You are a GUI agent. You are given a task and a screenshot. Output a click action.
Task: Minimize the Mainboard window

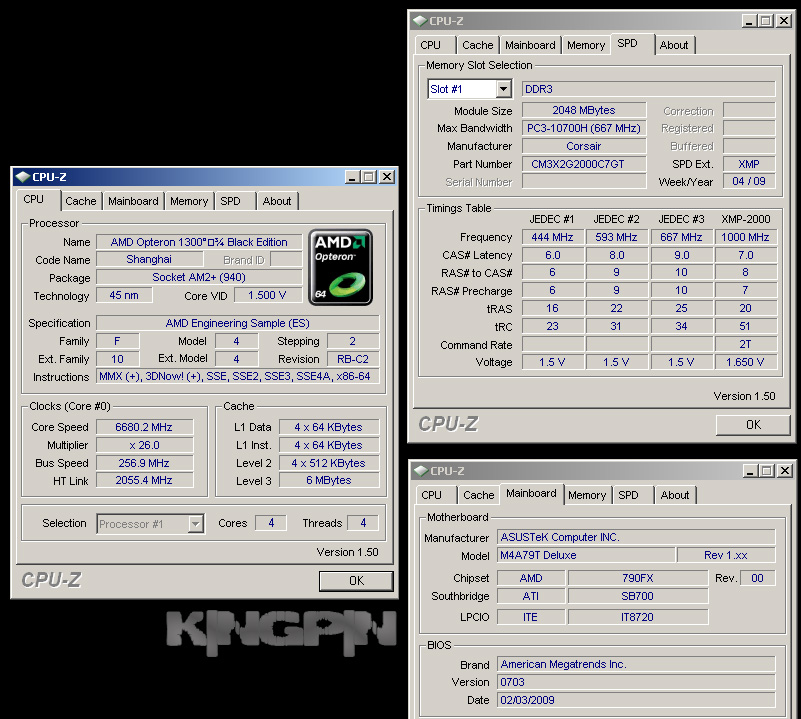click(750, 471)
